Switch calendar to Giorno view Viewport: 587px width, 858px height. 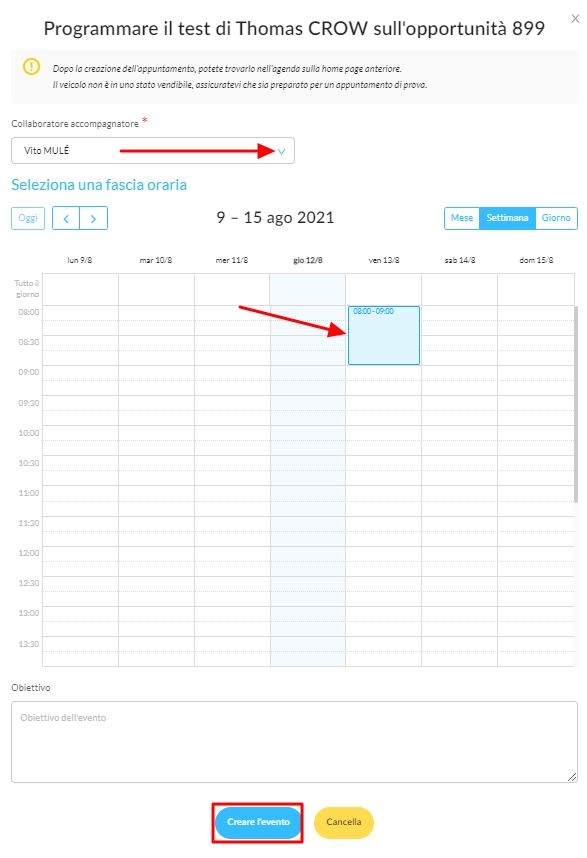click(556, 218)
